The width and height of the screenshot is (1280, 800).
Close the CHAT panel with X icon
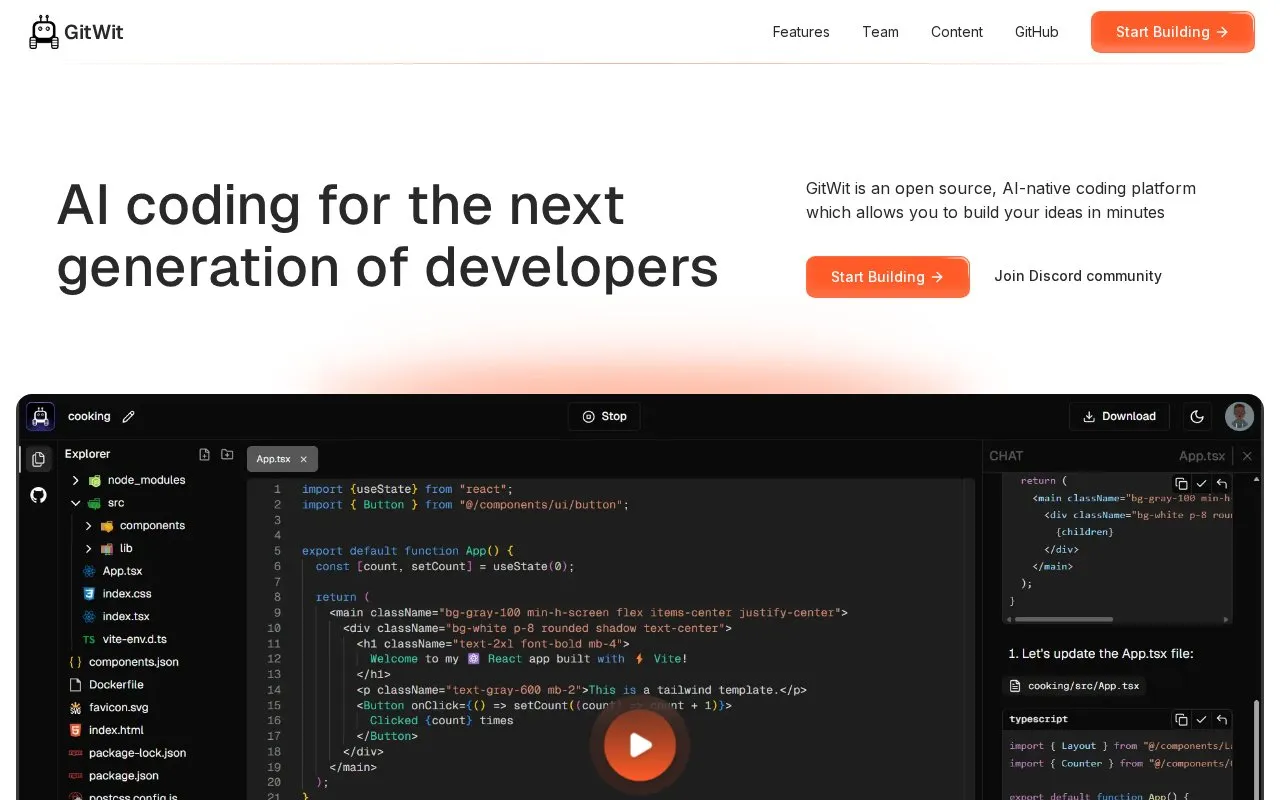(x=1247, y=456)
